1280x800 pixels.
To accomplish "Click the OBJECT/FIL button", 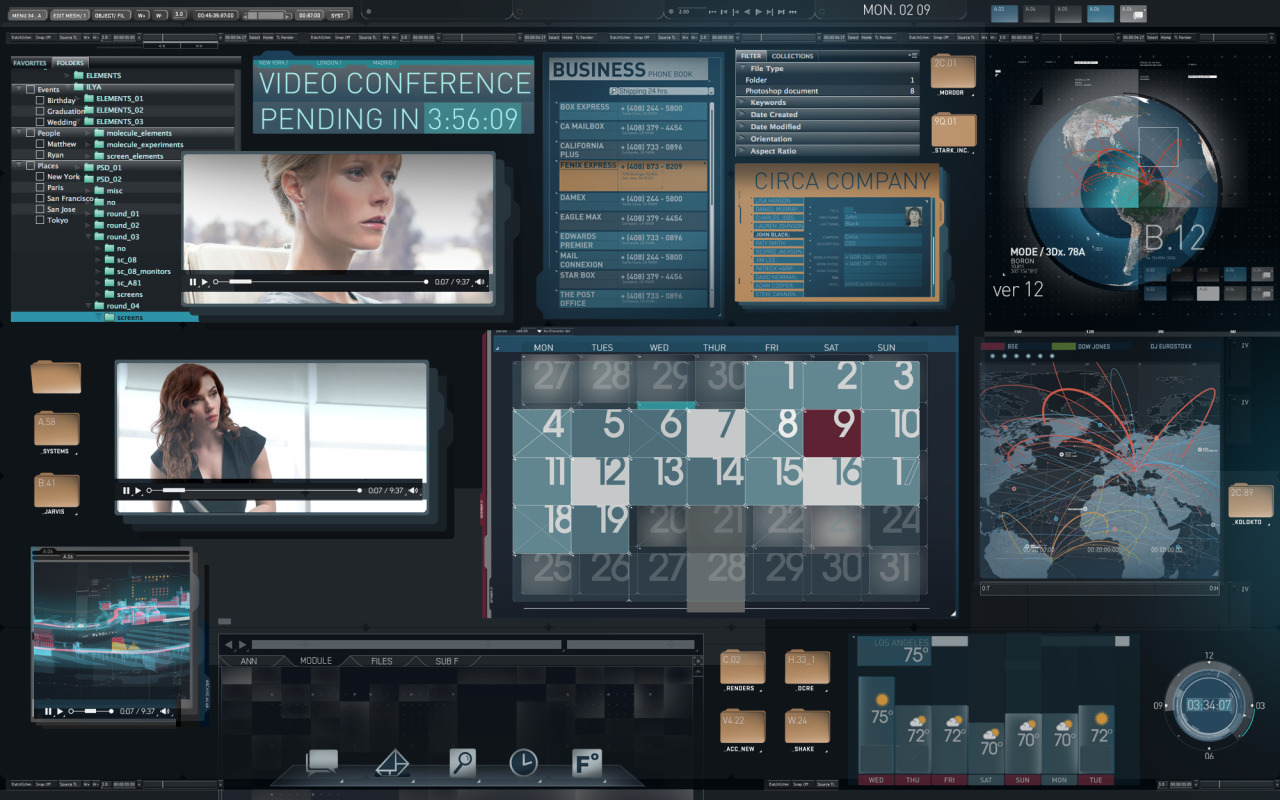I will pos(111,15).
